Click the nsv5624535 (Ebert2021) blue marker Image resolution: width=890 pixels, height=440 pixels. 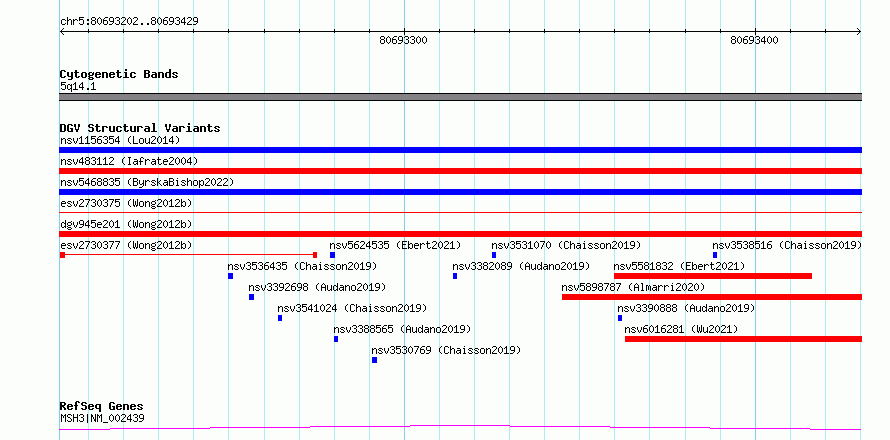point(333,255)
